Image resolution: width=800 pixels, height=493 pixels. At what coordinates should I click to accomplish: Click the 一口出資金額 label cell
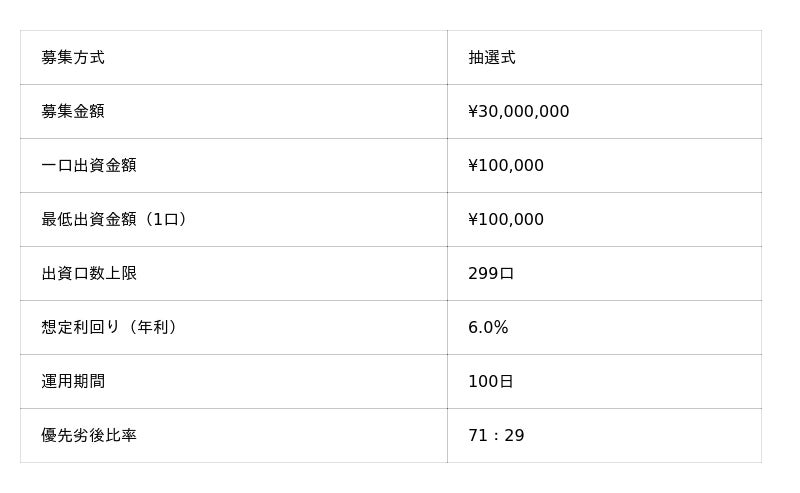coord(89,166)
